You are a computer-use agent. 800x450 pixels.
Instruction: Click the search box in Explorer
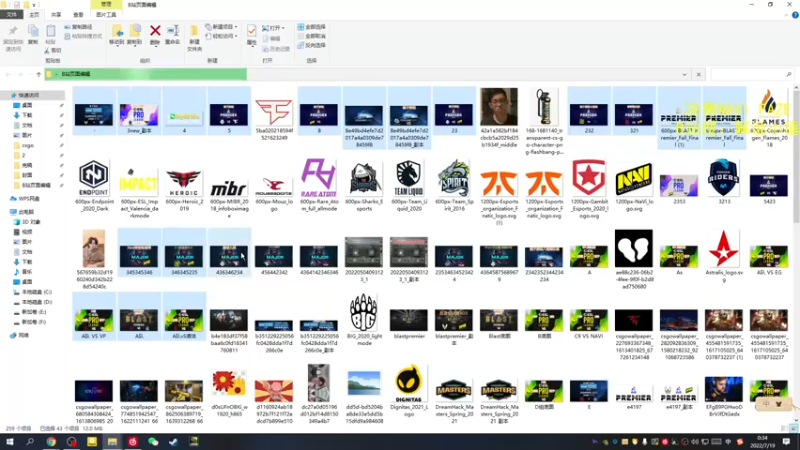pyautogui.click(x=752, y=74)
